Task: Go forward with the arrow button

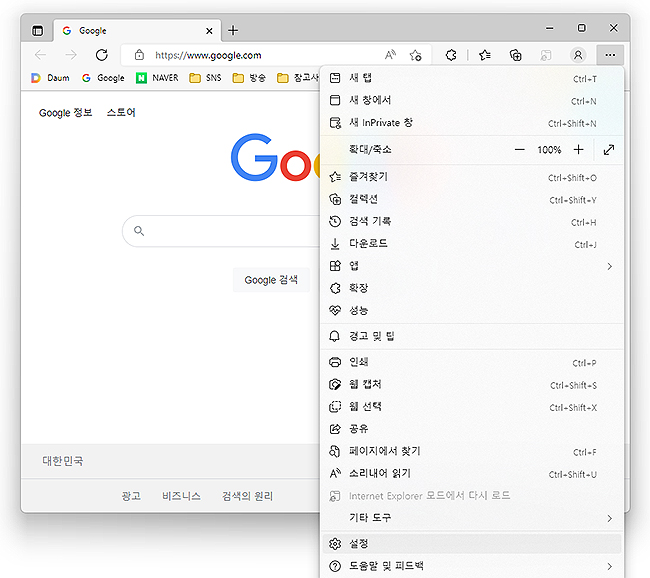Action: click(x=71, y=55)
